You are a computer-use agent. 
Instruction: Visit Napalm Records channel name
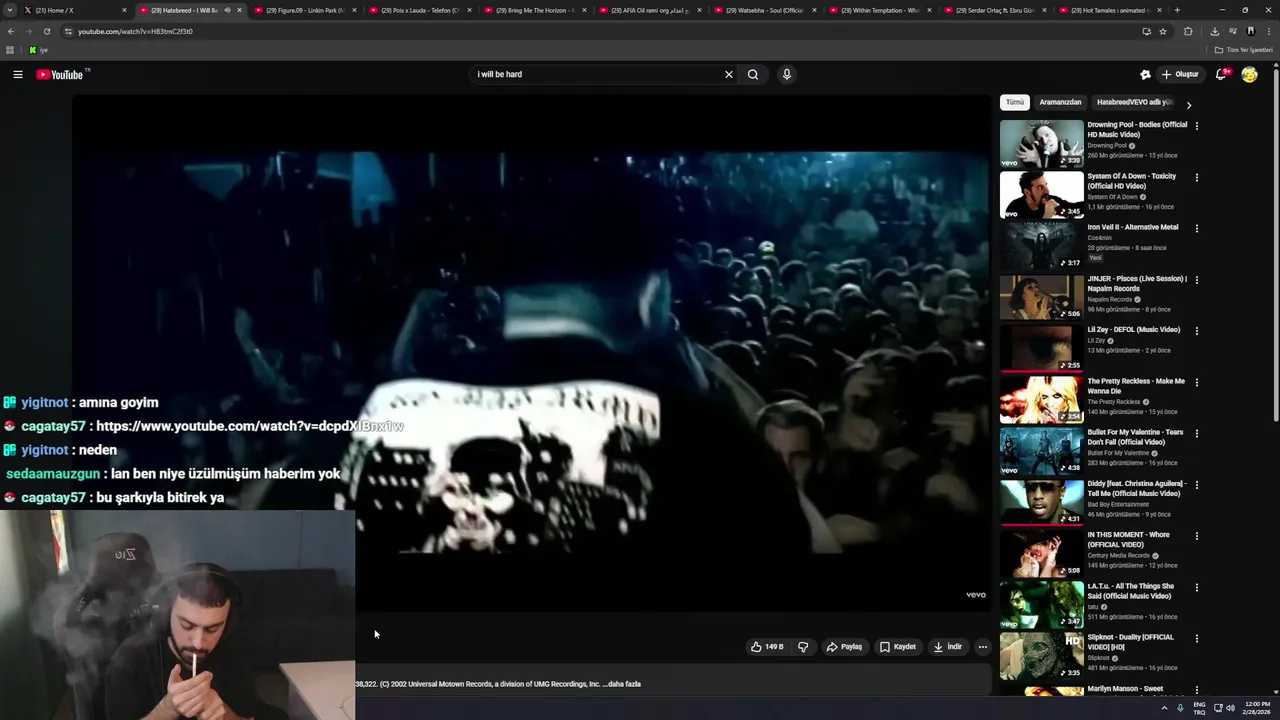(x=1110, y=299)
